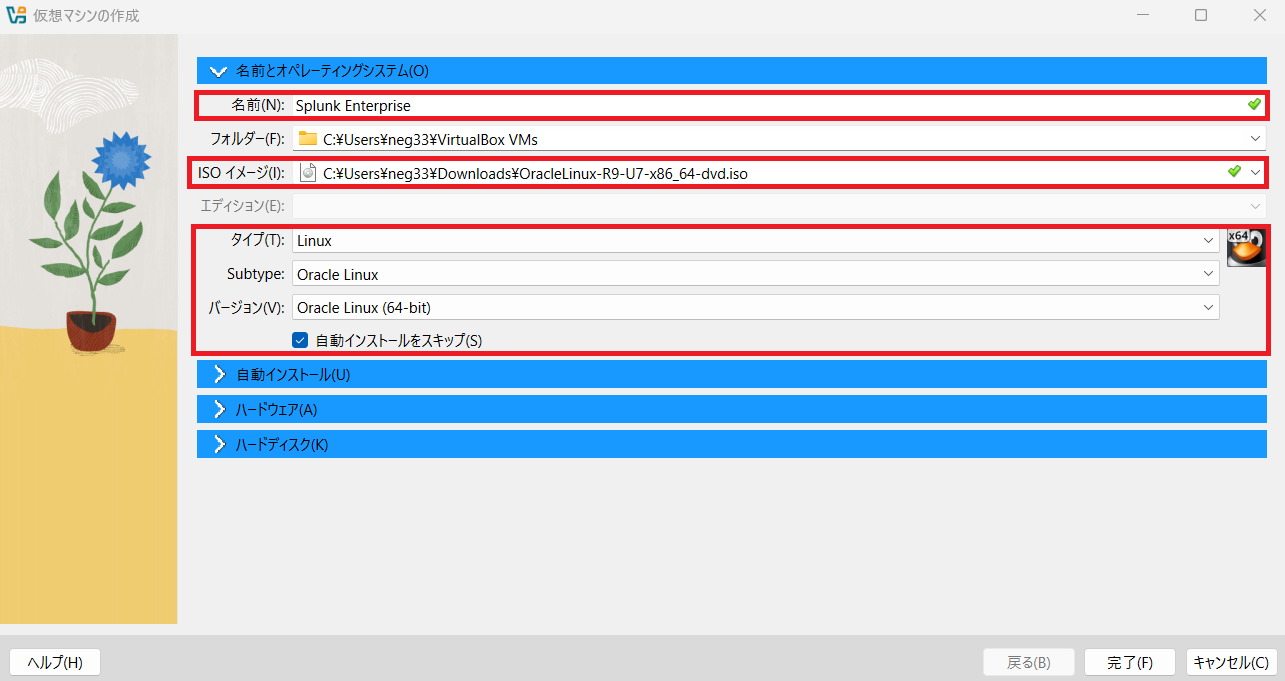Click the VirtualBox app icon in title bar

pos(16,15)
